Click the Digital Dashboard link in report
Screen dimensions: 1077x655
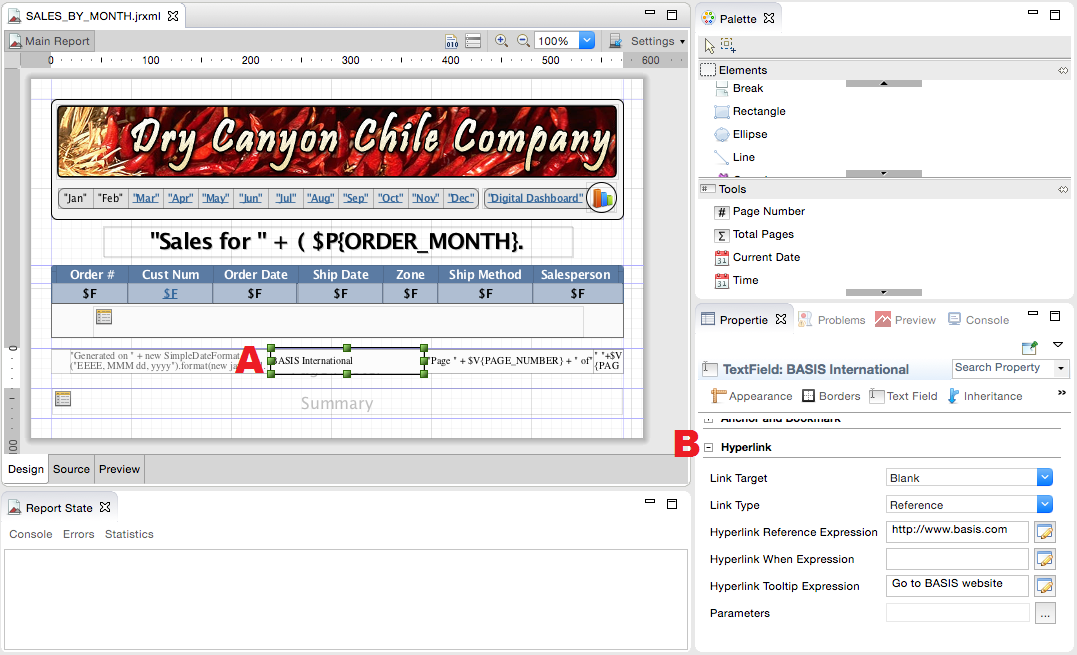[535, 198]
